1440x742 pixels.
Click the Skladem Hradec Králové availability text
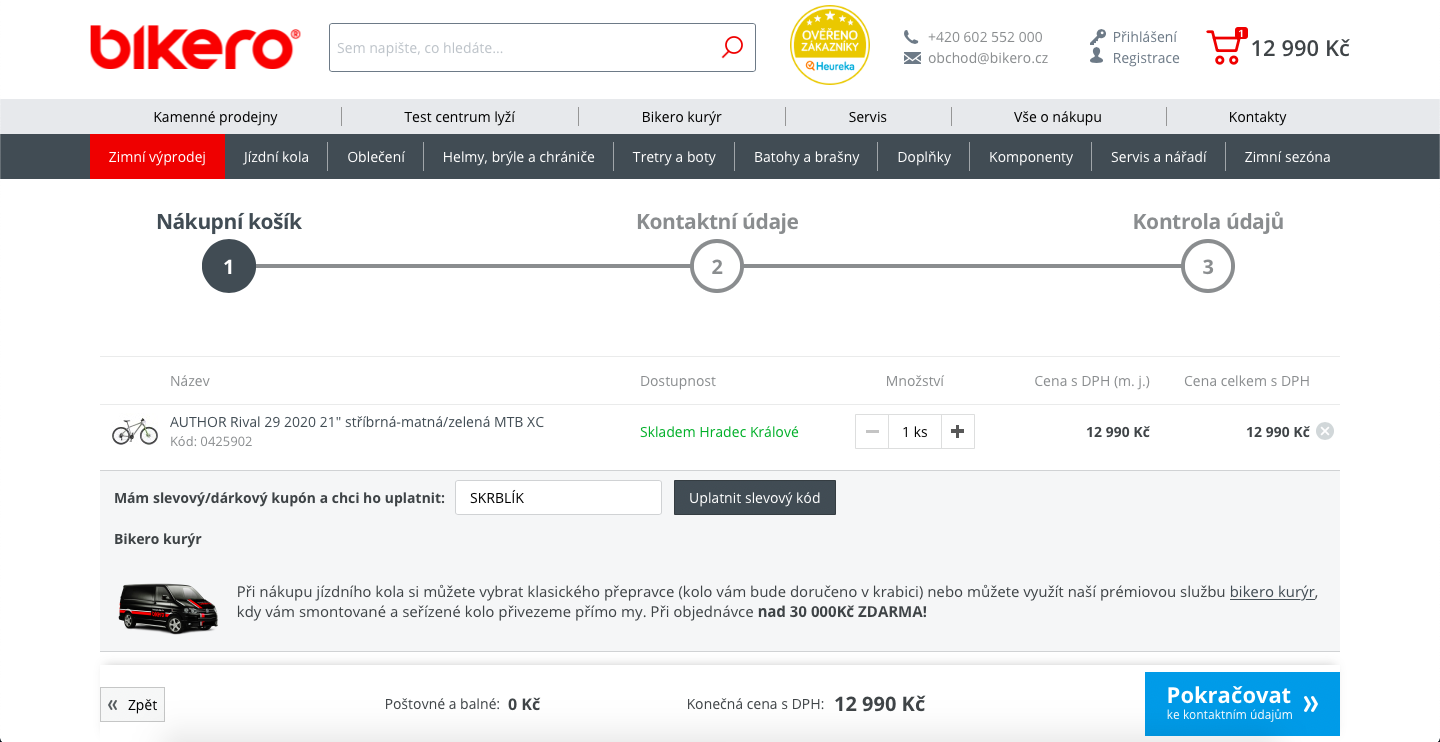[x=719, y=432]
